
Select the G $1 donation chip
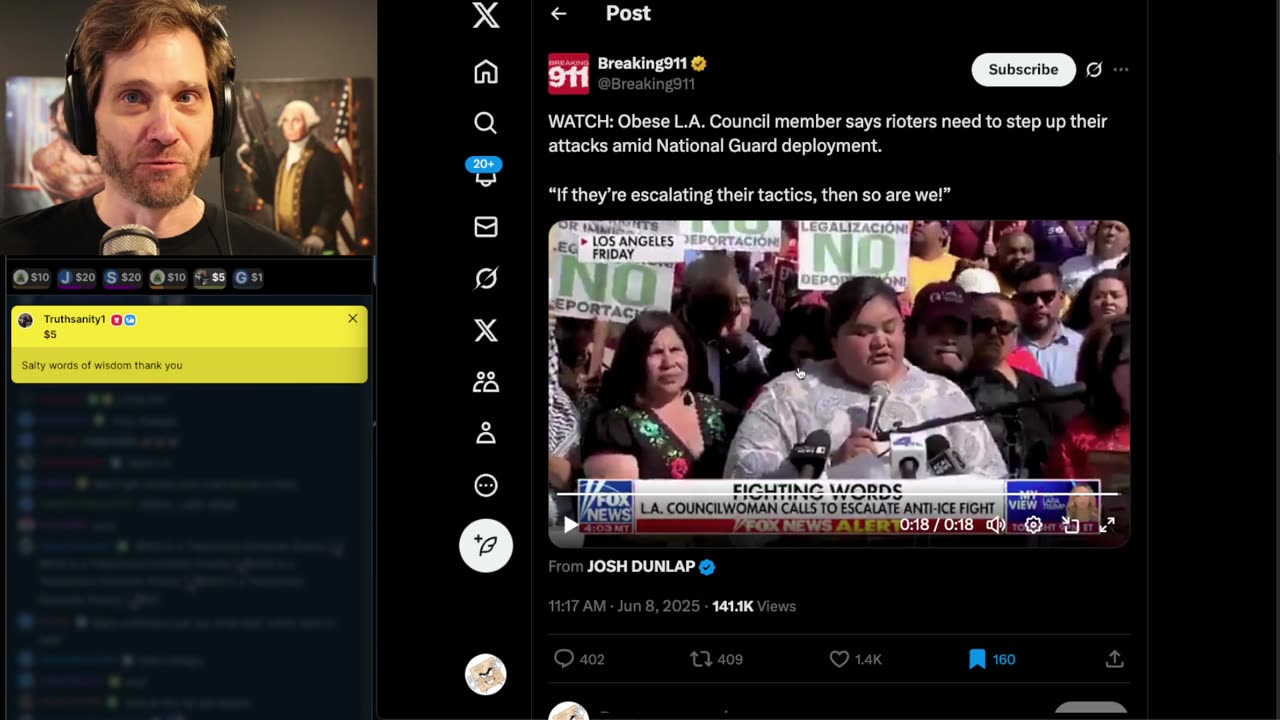pos(248,277)
